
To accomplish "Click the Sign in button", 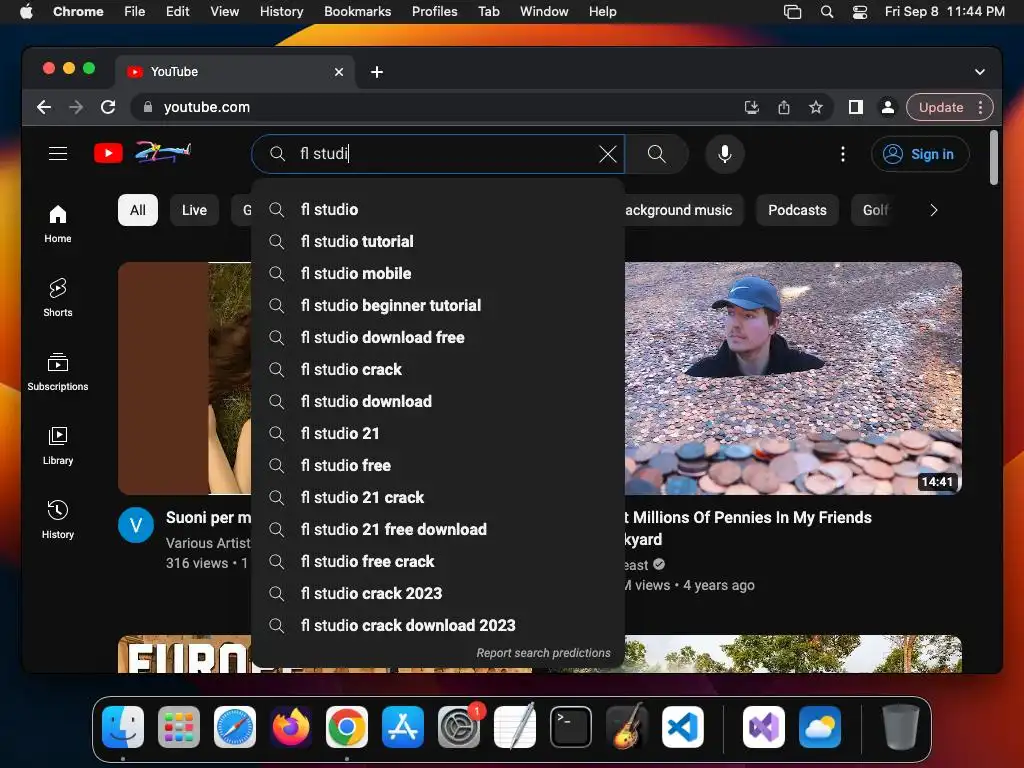I will tap(920, 154).
